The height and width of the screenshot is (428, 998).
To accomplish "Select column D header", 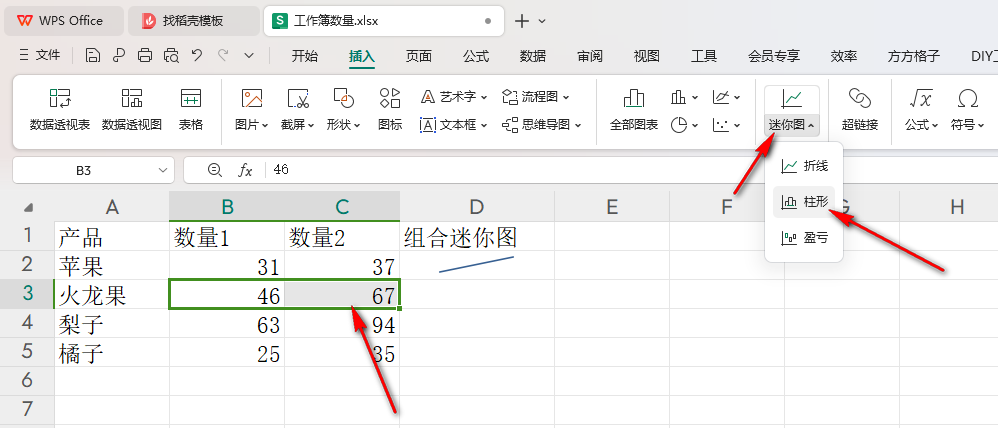I will [477, 206].
